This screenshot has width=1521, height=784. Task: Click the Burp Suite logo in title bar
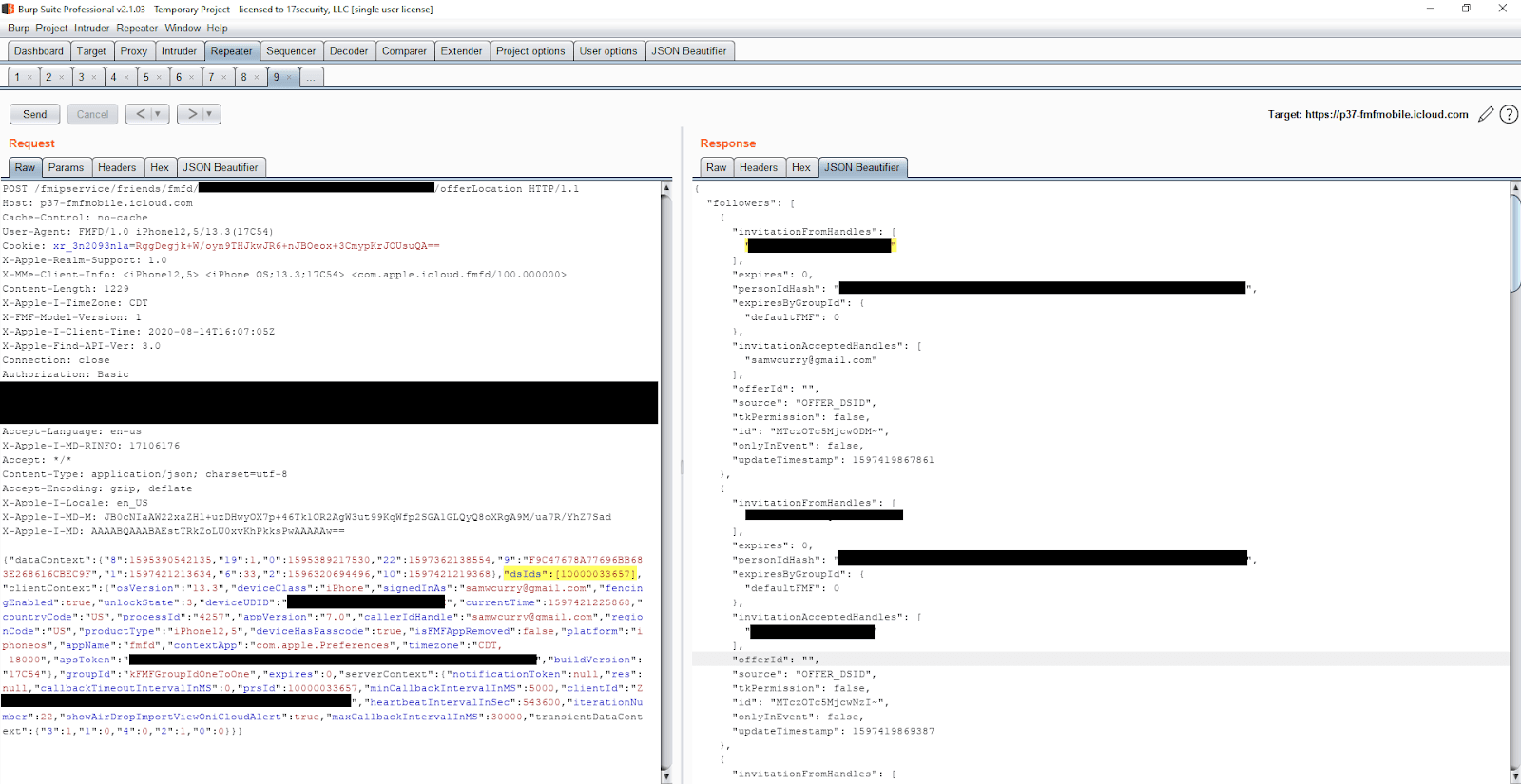tap(9, 9)
